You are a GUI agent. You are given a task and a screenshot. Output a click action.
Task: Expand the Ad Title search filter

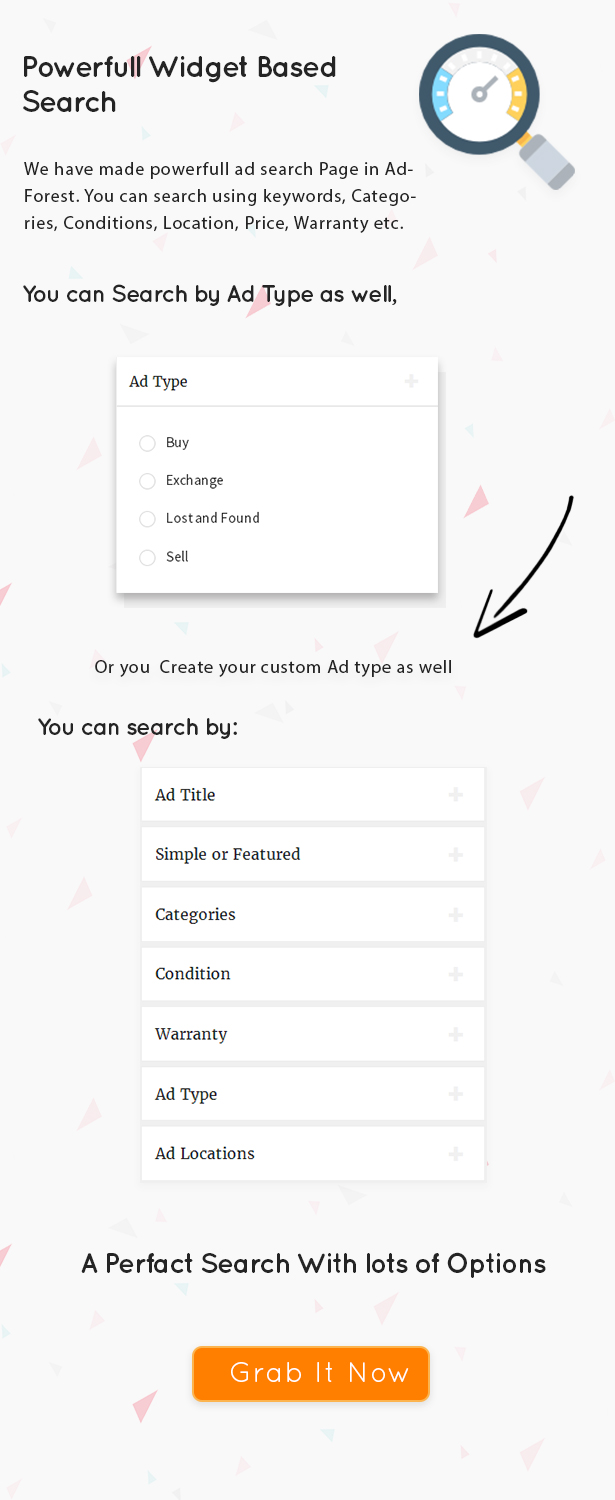tap(313, 795)
